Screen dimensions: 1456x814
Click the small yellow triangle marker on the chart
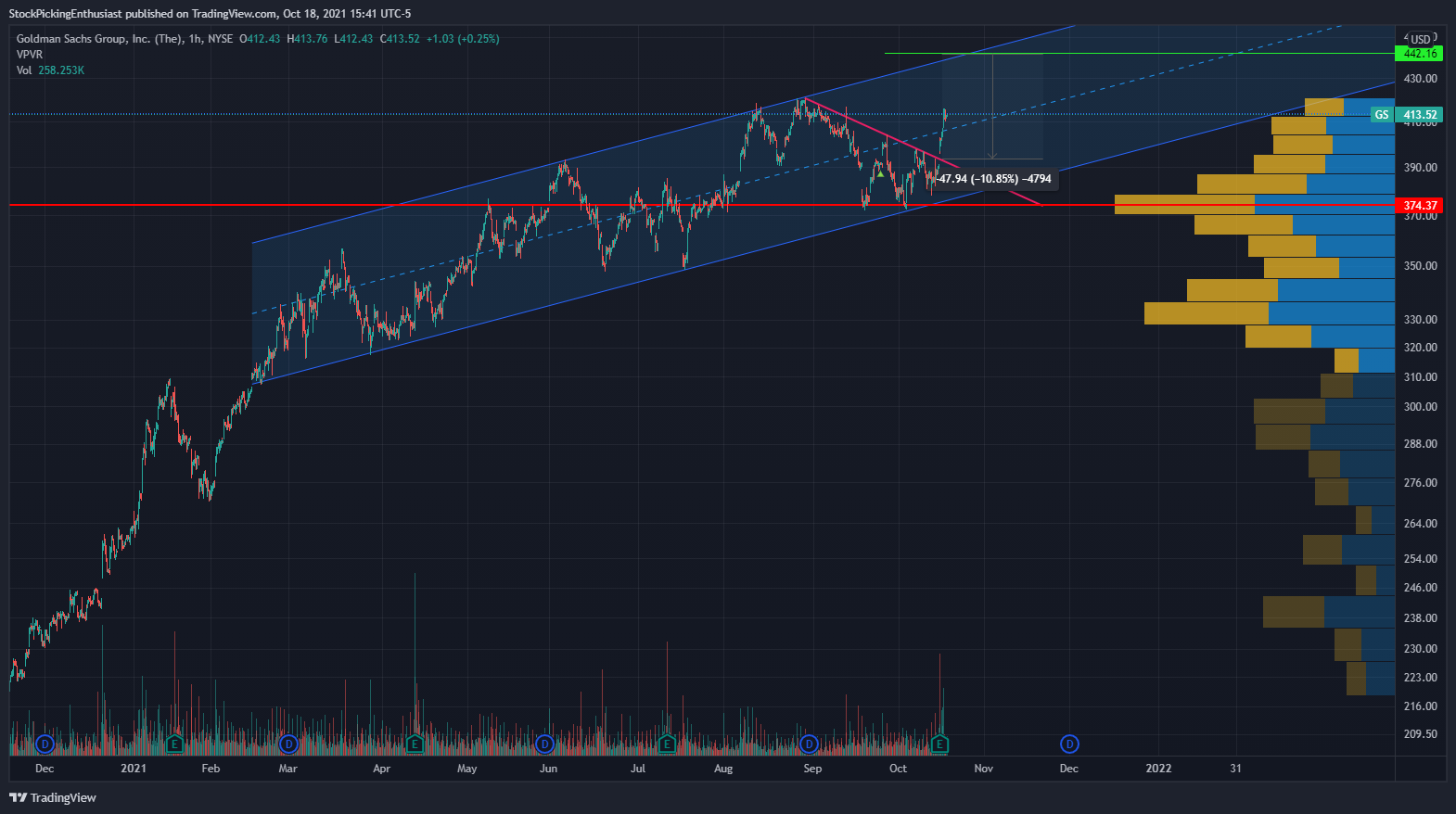[880, 173]
